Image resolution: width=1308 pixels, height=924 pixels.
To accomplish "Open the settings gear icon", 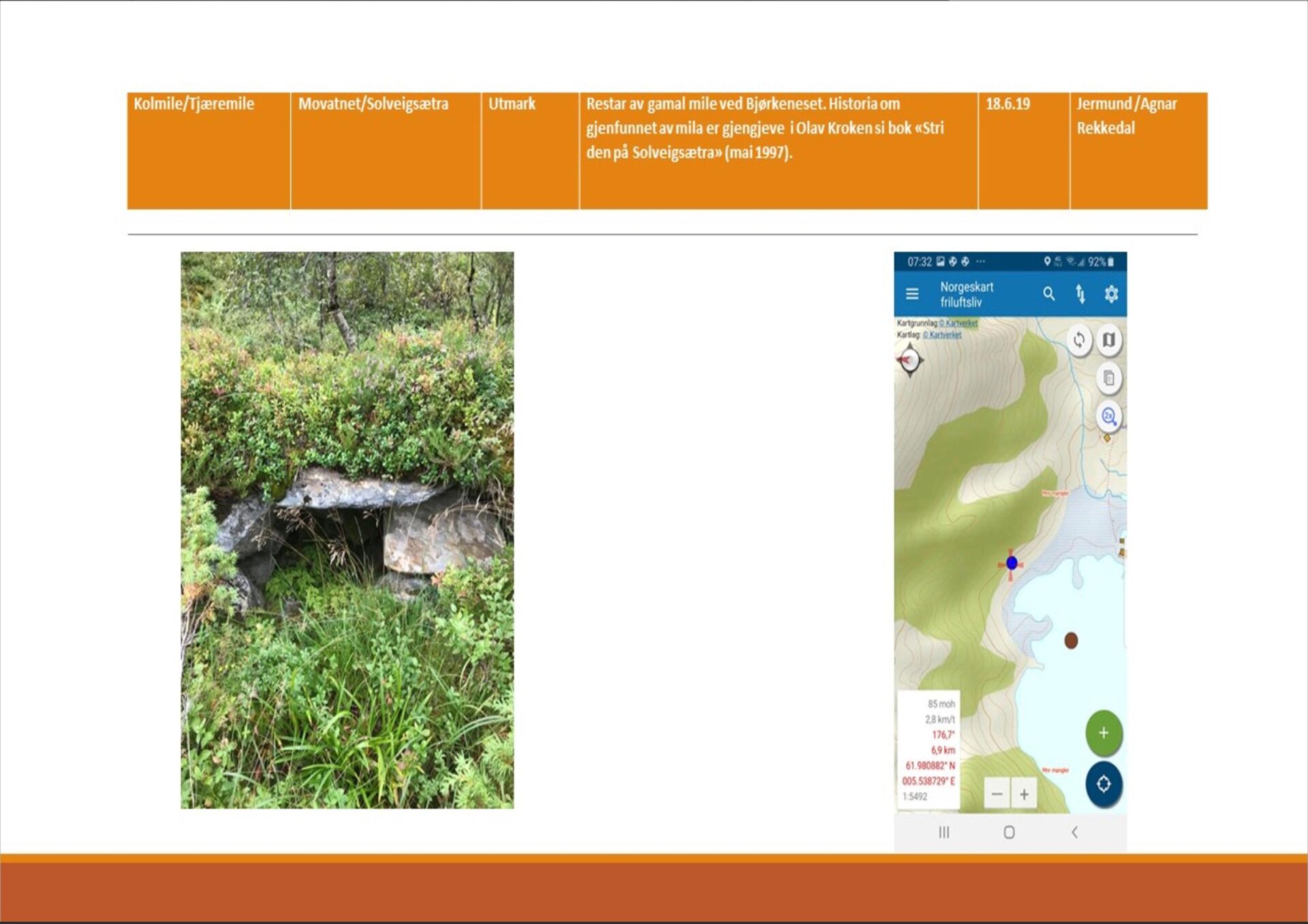I will click(1111, 294).
